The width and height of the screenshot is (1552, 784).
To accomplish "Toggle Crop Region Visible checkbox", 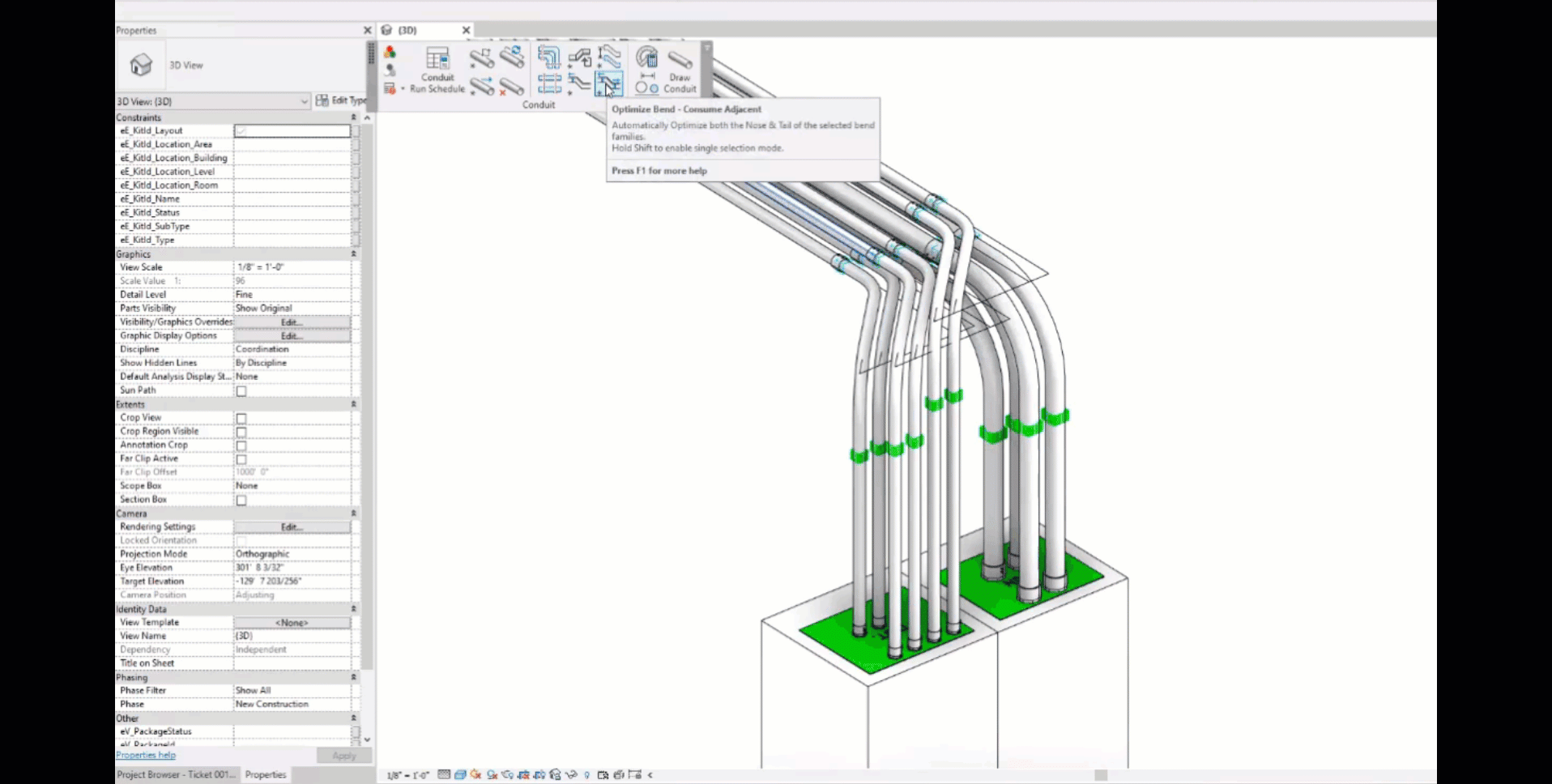I will (x=241, y=432).
